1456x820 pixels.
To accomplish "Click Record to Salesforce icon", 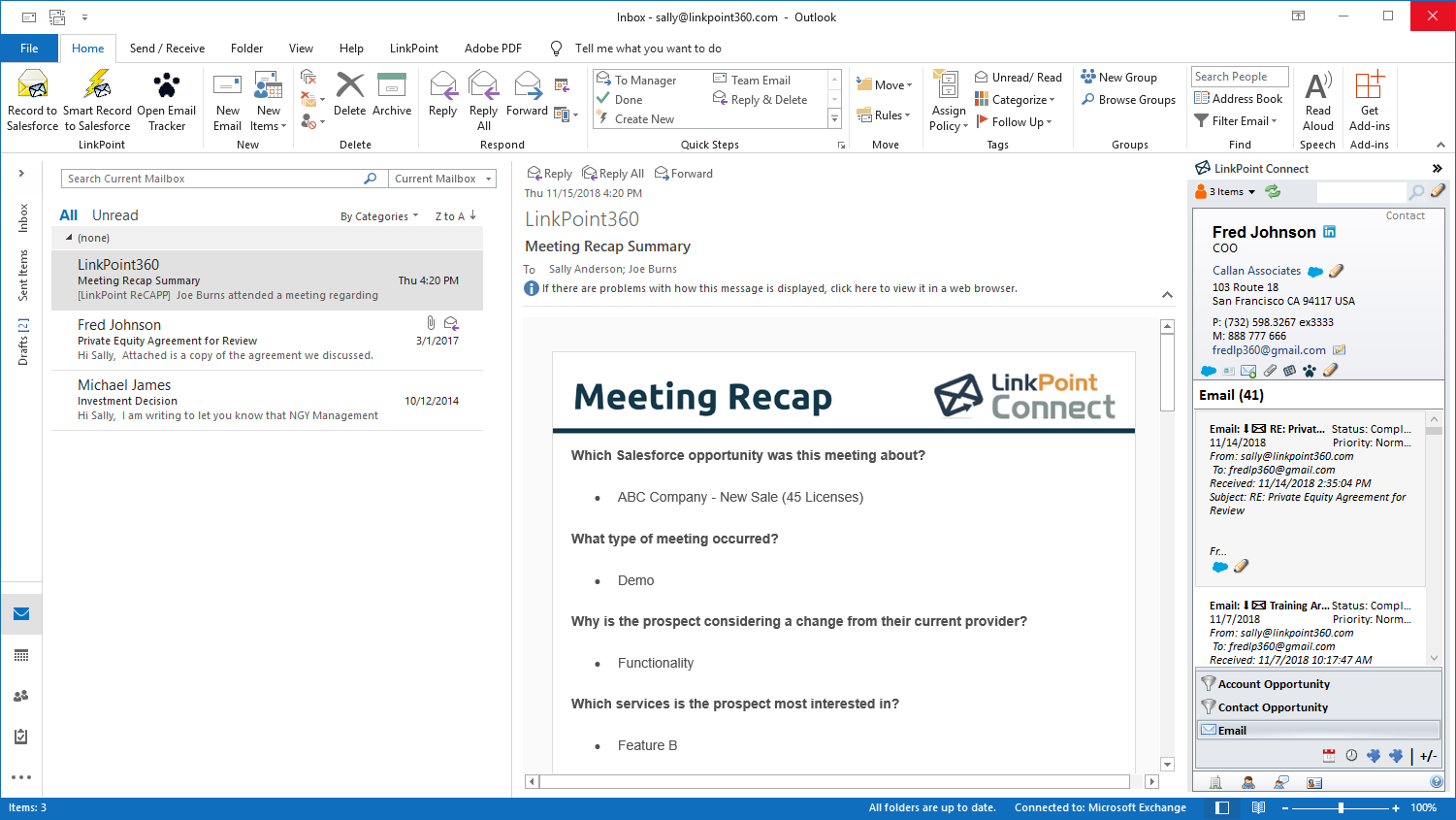I will coord(33,86).
